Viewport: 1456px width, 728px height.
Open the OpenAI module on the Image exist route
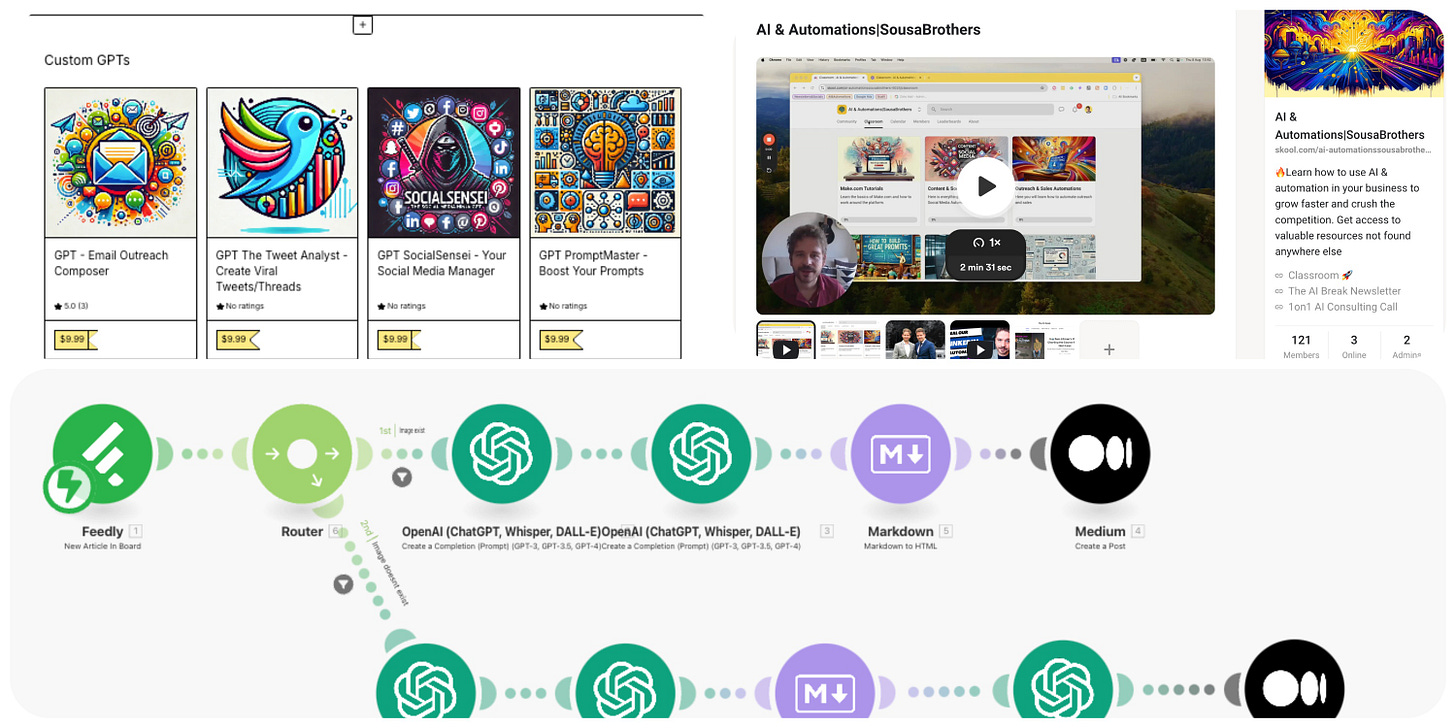click(501, 454)
